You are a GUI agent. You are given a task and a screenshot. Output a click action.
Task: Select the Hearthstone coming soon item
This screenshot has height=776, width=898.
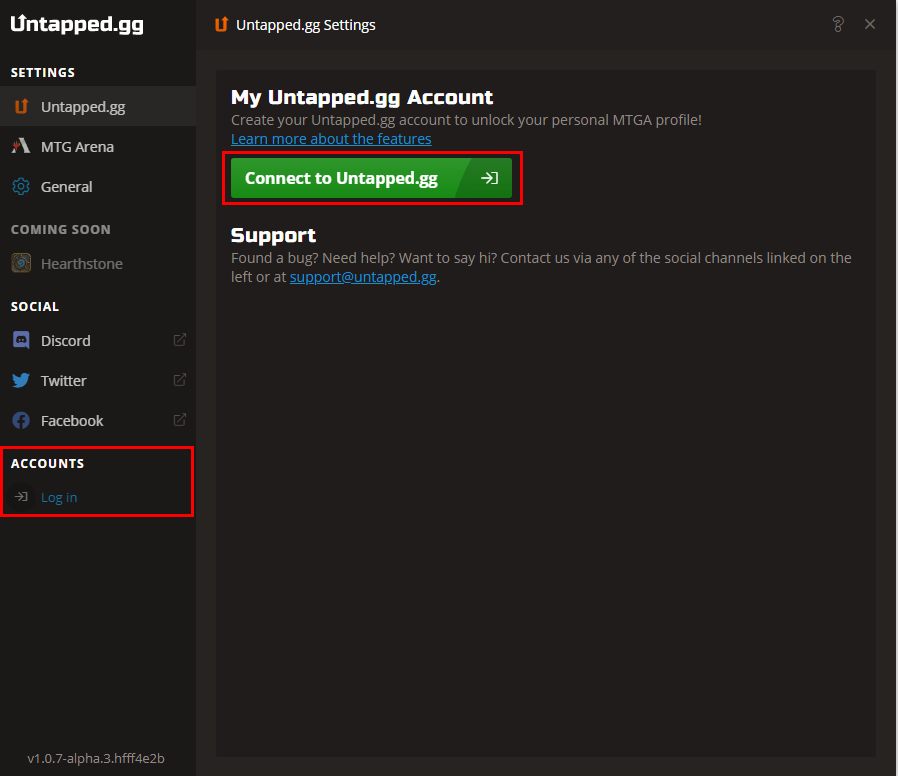[98, 263]
